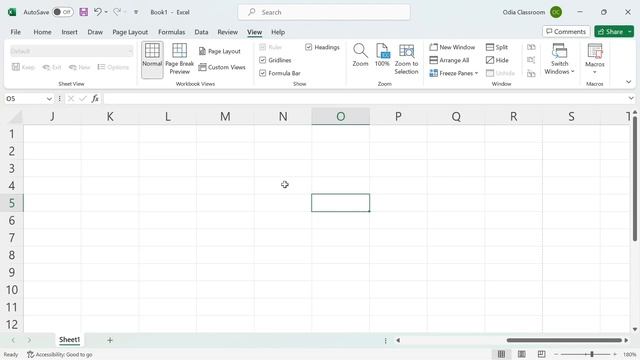Toggle the Headings checkbox
The image size is (640, 360).
coord(309,47)
